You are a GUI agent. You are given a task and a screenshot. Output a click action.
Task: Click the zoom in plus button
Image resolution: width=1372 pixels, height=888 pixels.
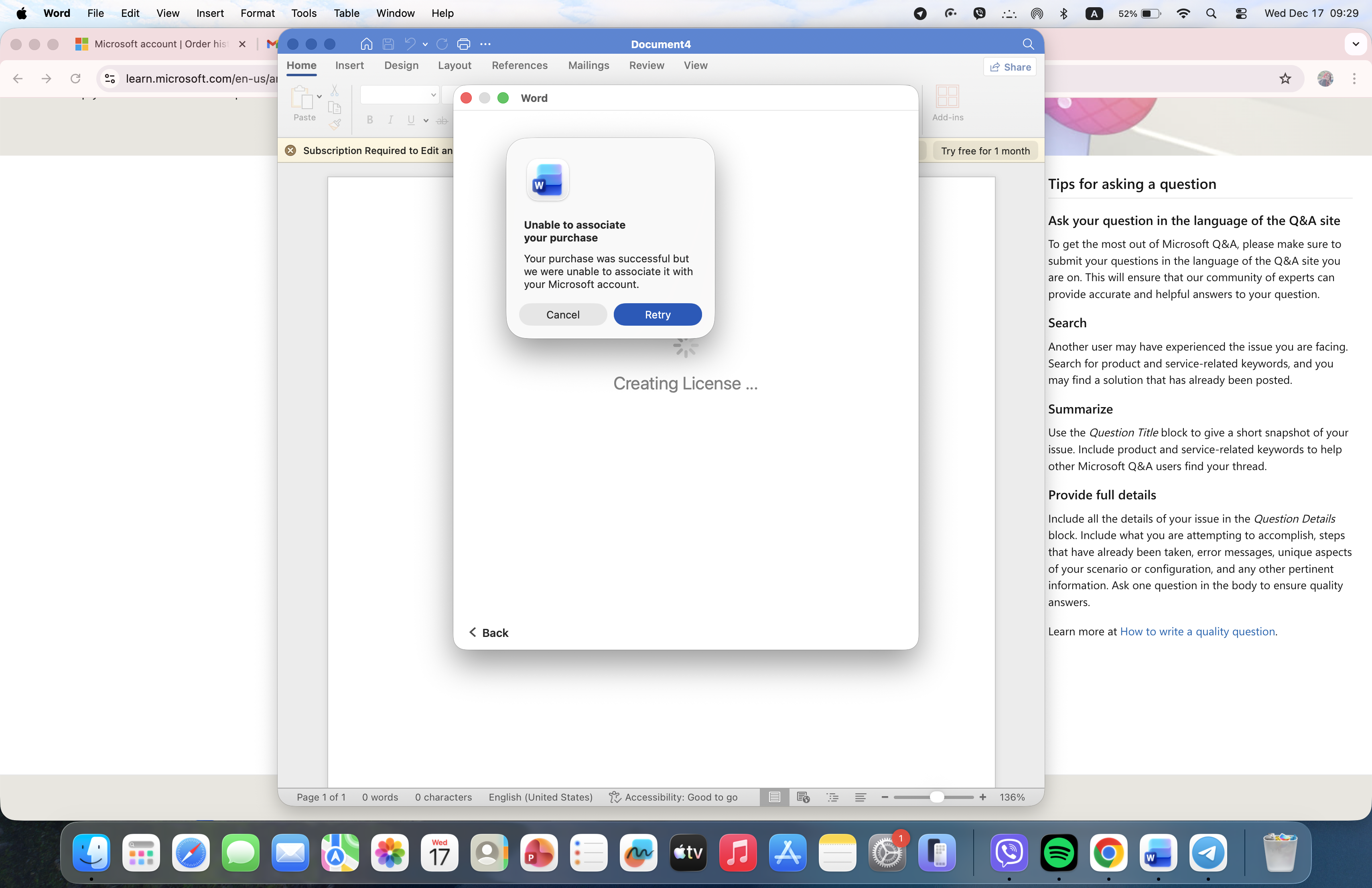(983, 797)
